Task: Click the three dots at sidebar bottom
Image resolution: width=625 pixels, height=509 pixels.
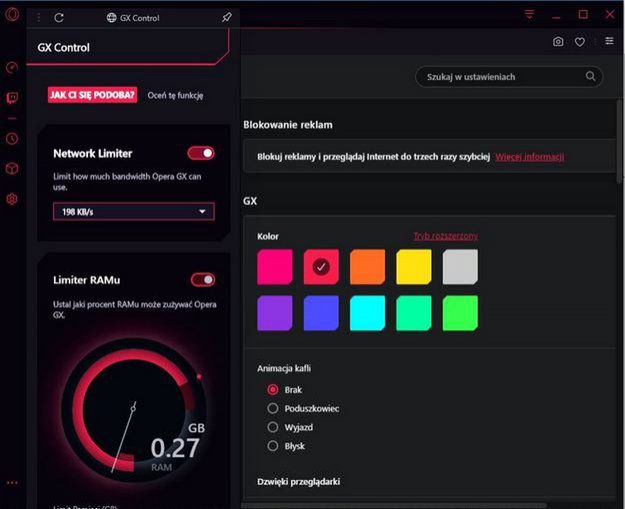Action: point(12,483)
